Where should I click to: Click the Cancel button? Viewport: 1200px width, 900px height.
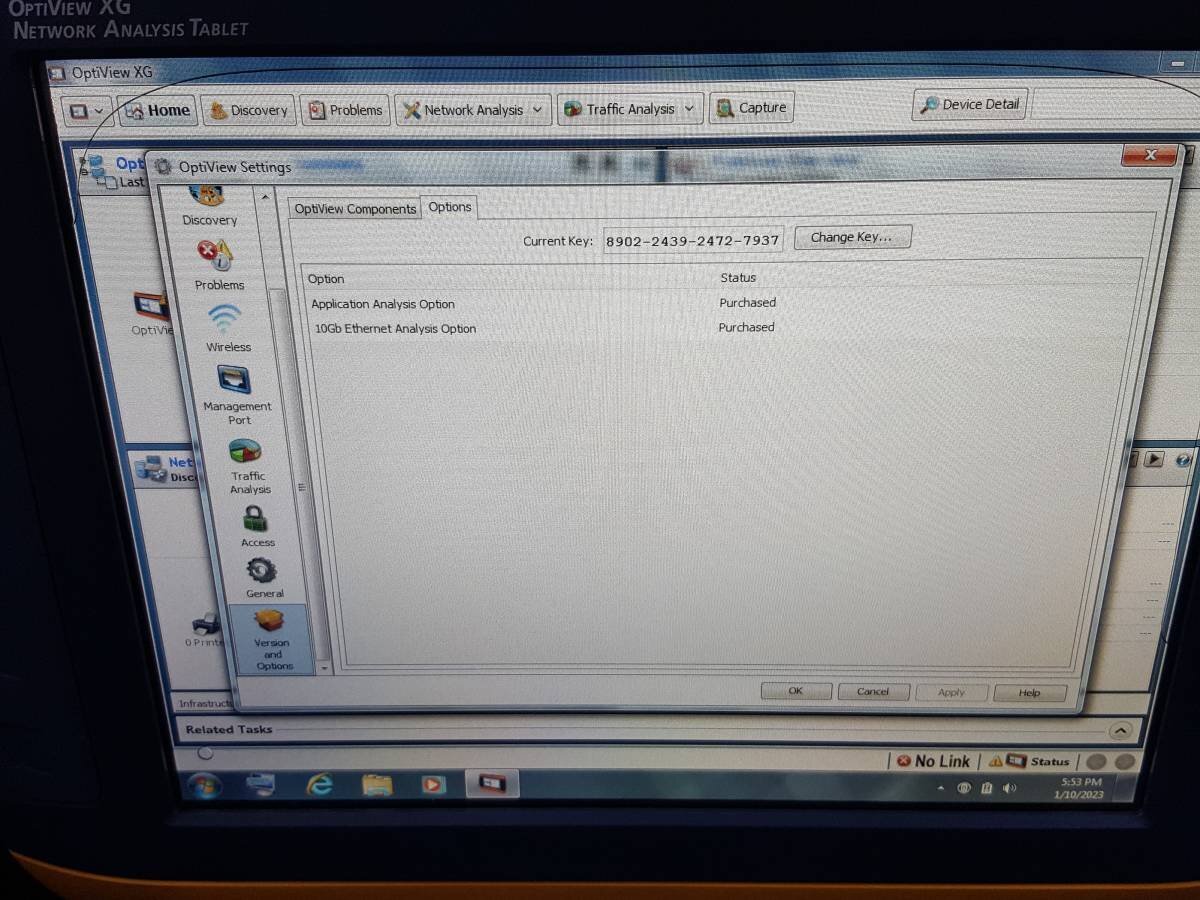pos(872,692)
